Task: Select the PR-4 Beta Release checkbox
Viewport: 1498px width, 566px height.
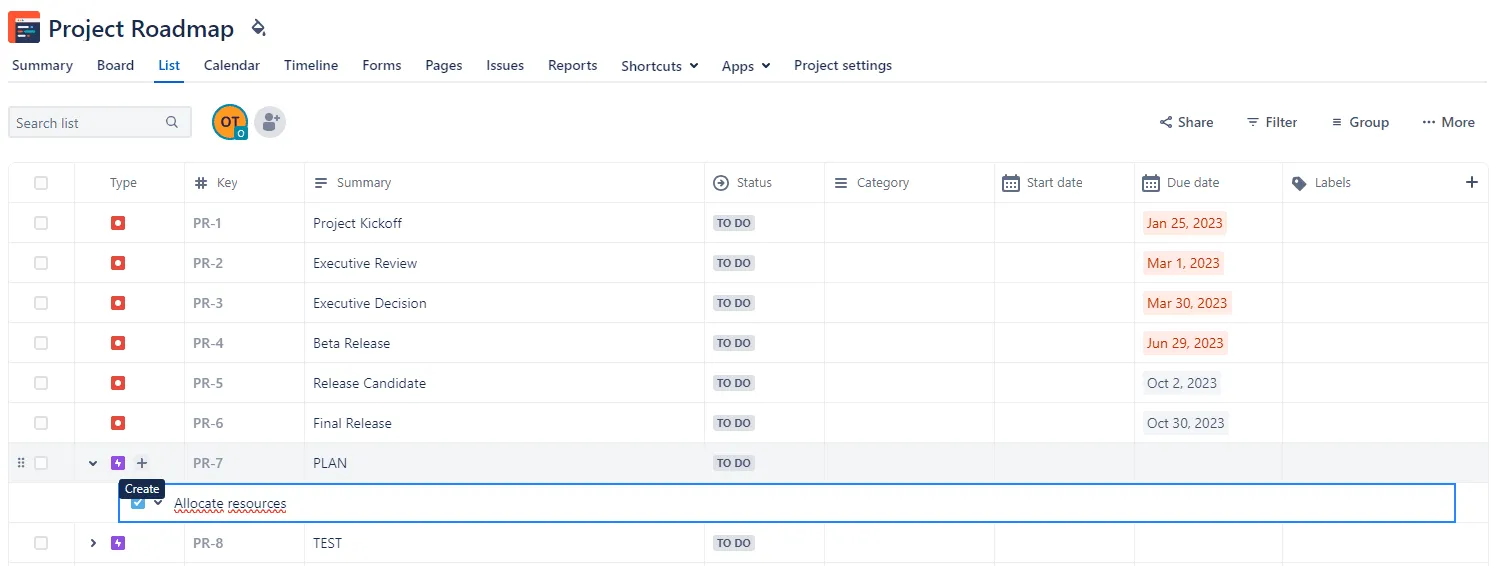Action: [41, 343]
